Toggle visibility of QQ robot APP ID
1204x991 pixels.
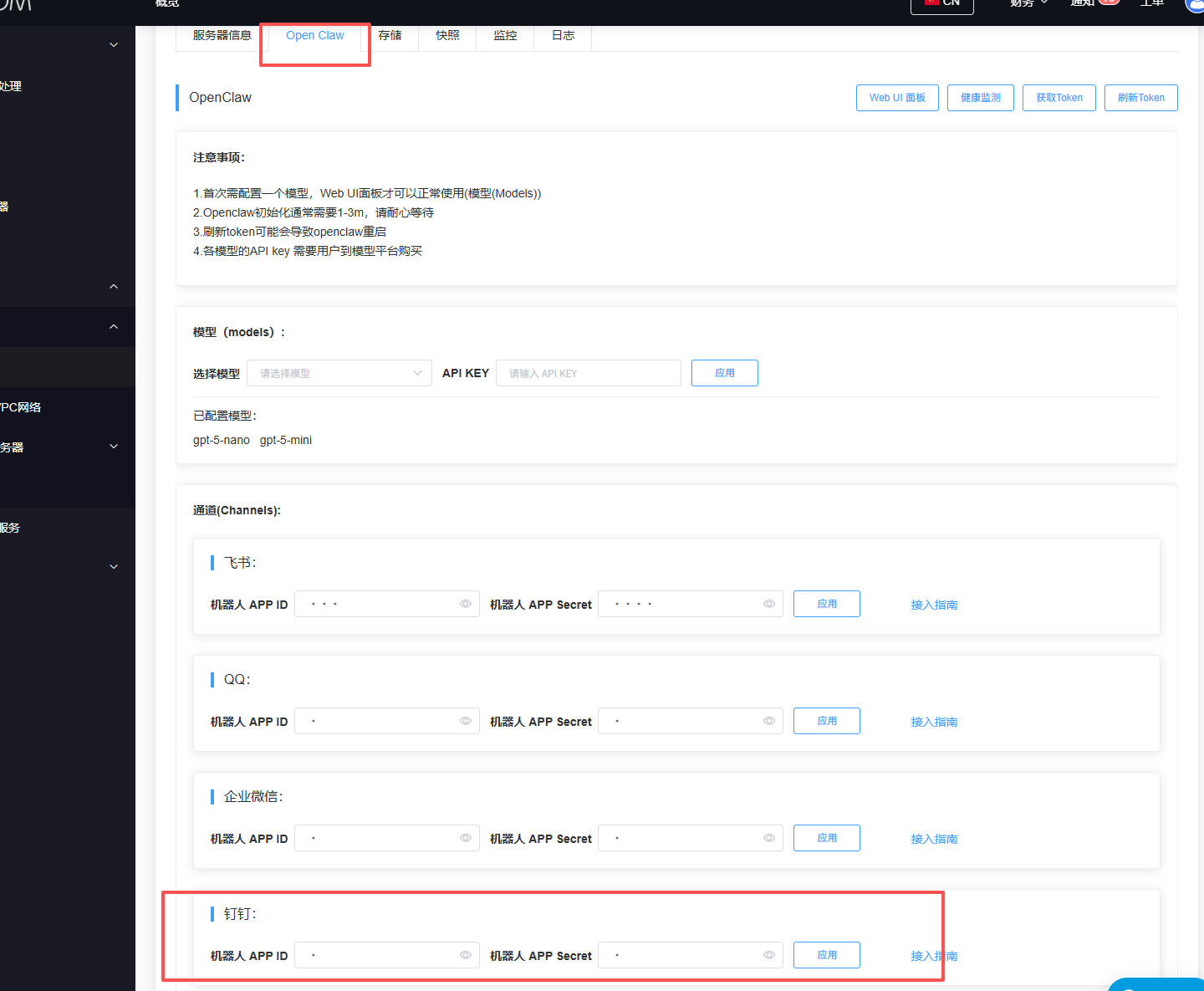(466, 721)
